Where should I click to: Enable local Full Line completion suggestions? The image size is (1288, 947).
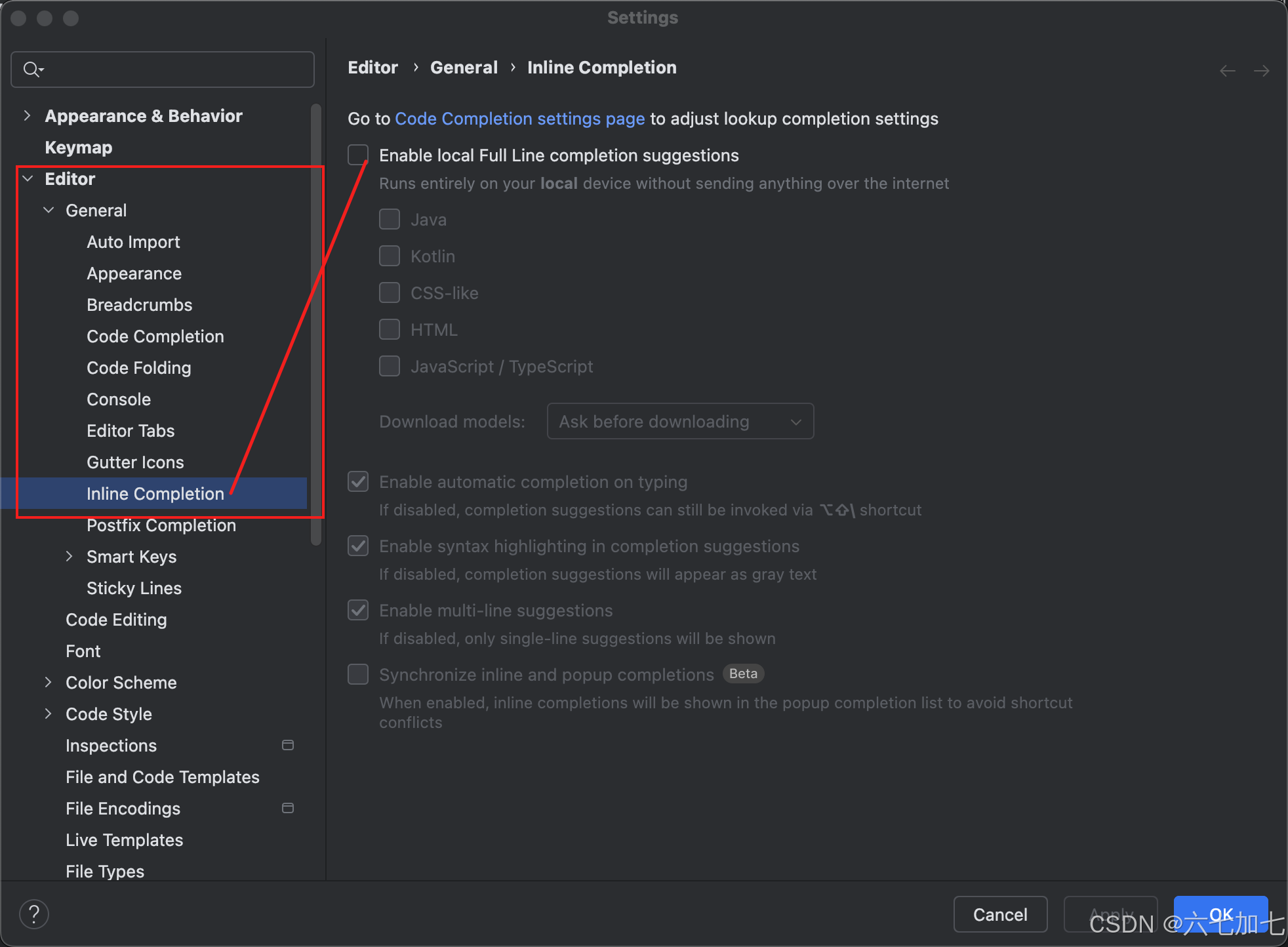pyautogui.click(x=358, y=155)
